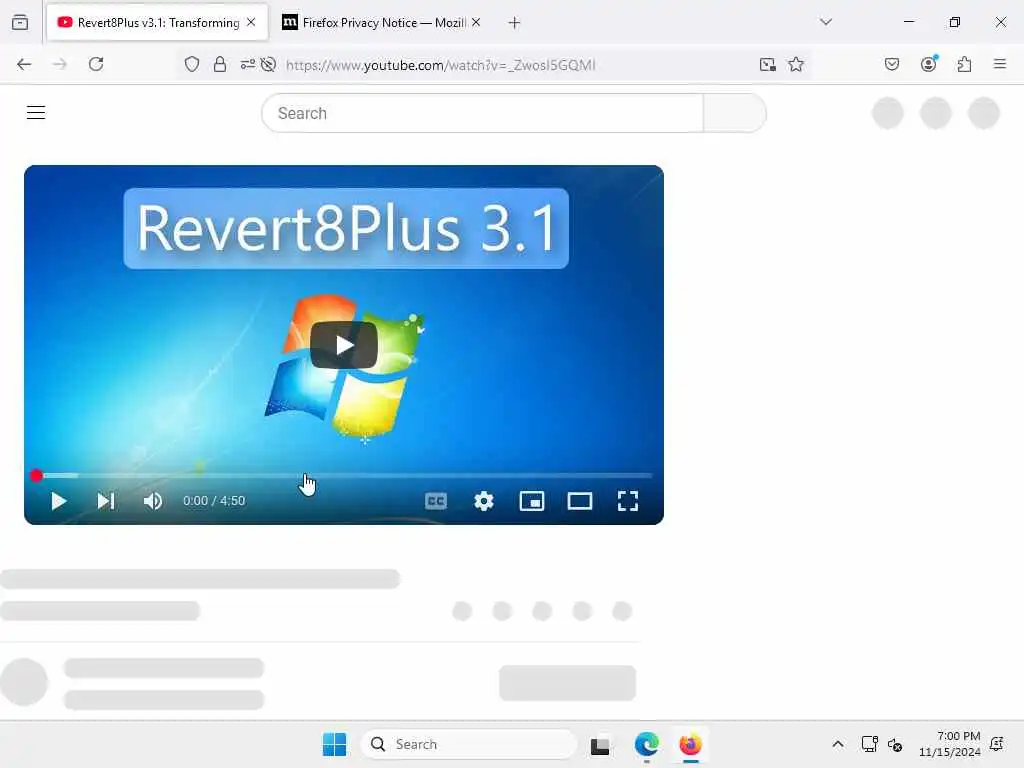Skip to the next video
This screenshot has width=1024, height=768.
(x=106, y=501)
